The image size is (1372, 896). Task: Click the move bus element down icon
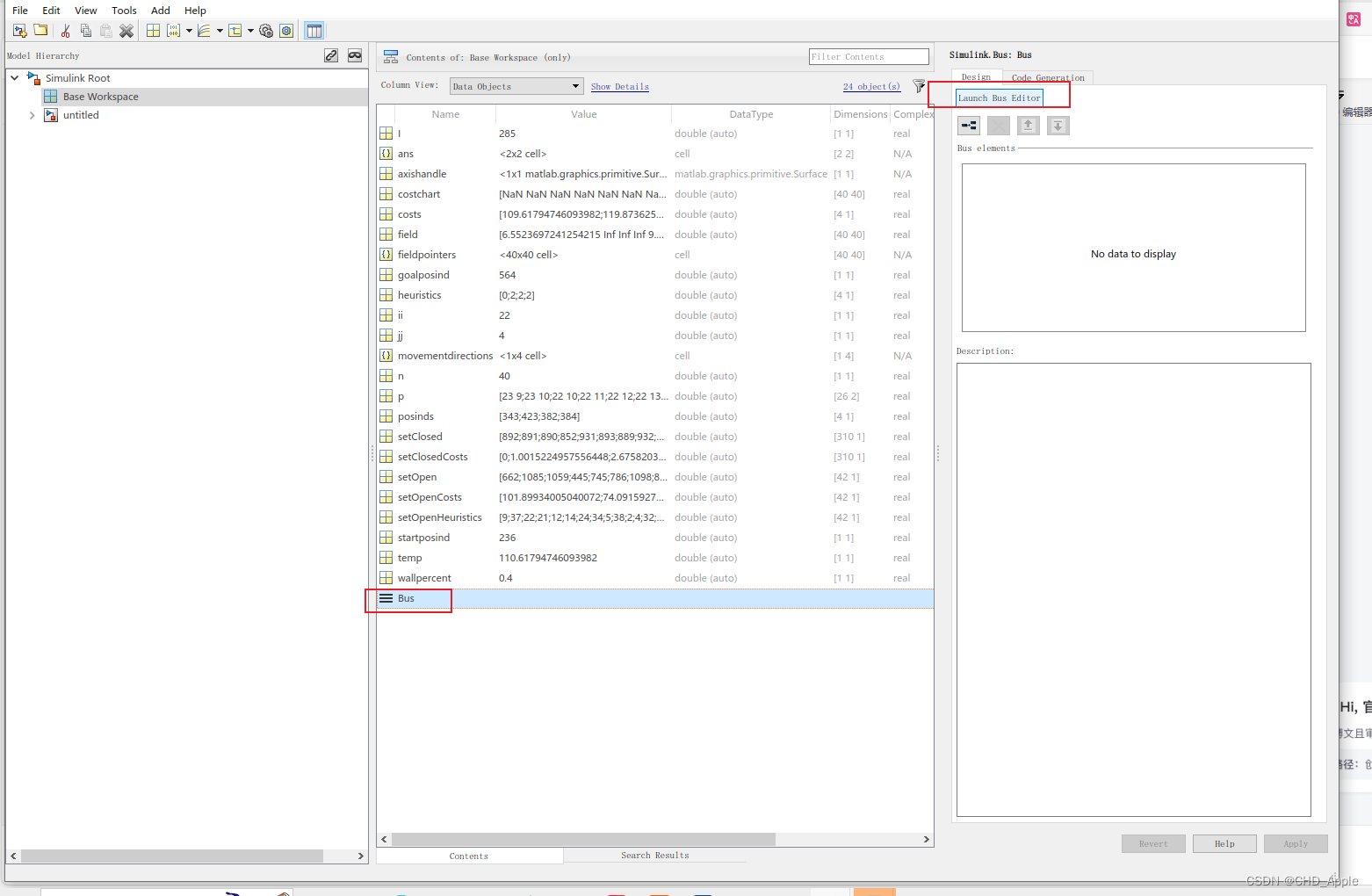pyautogui.click(x=1058, y=125)
